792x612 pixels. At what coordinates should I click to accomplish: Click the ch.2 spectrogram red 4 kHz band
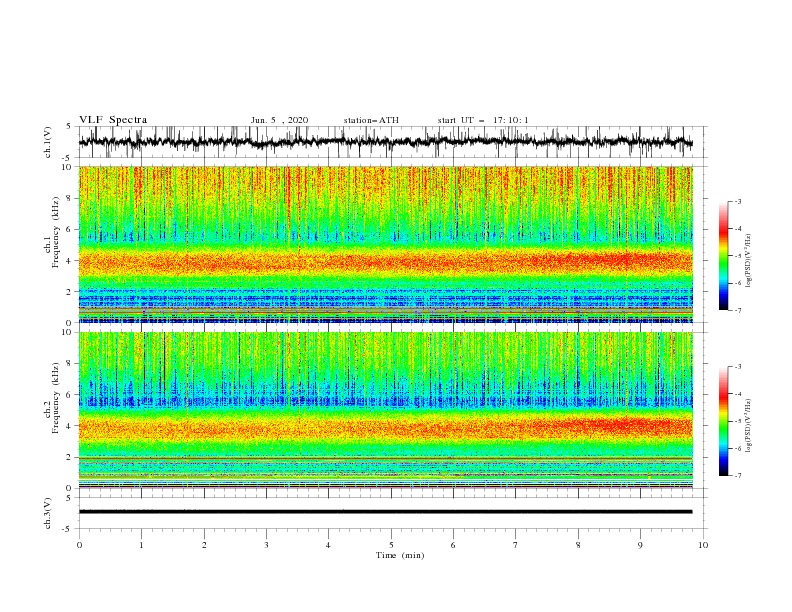point(385,427)
